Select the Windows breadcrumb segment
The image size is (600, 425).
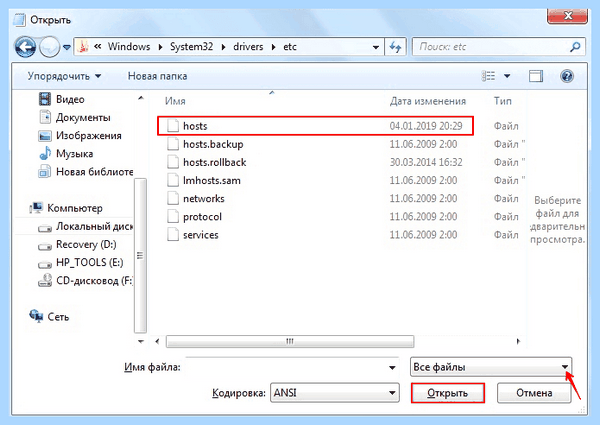pos(129,47)
